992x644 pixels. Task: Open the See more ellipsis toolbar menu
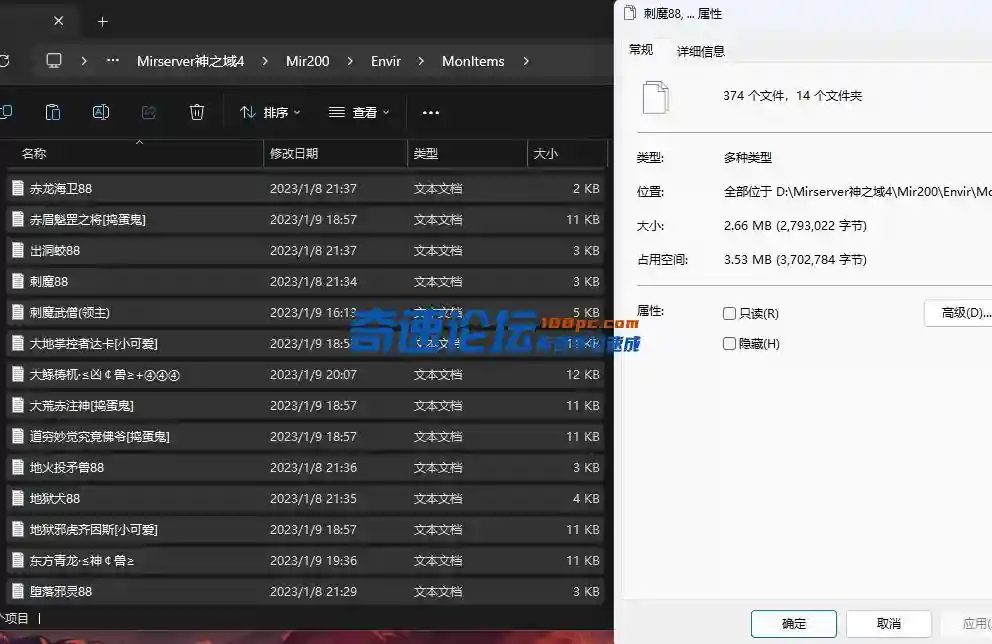point(431,113)
